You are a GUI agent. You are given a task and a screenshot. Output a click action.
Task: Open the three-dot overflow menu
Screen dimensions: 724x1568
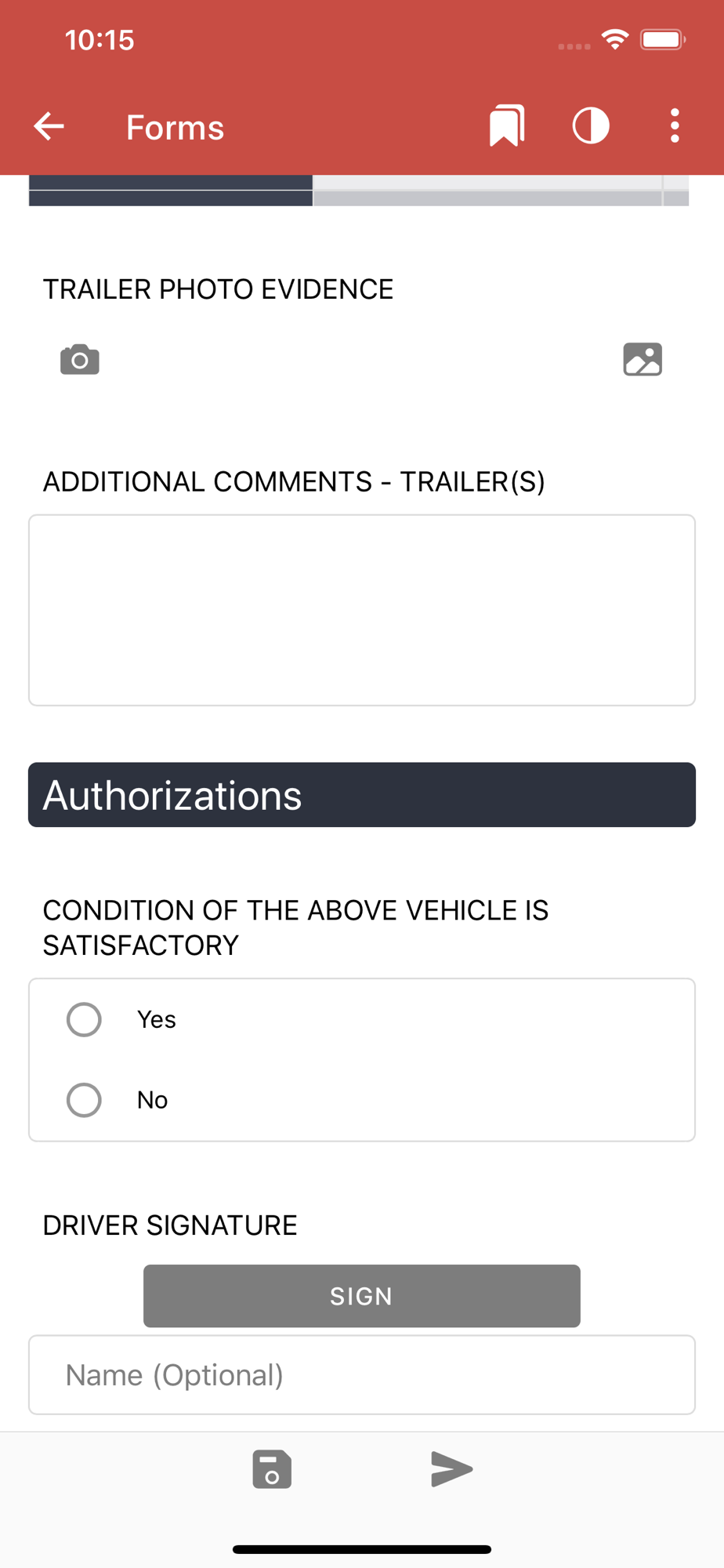pos(675,126)
